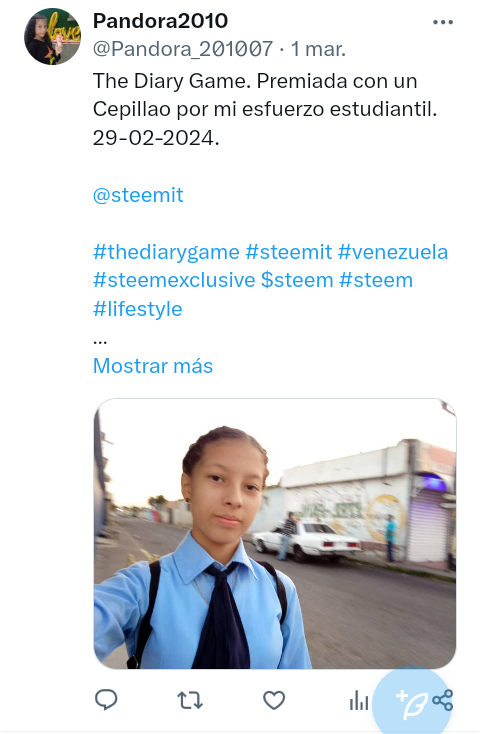Open the @Pandora_201007 handle

[183, 49]
